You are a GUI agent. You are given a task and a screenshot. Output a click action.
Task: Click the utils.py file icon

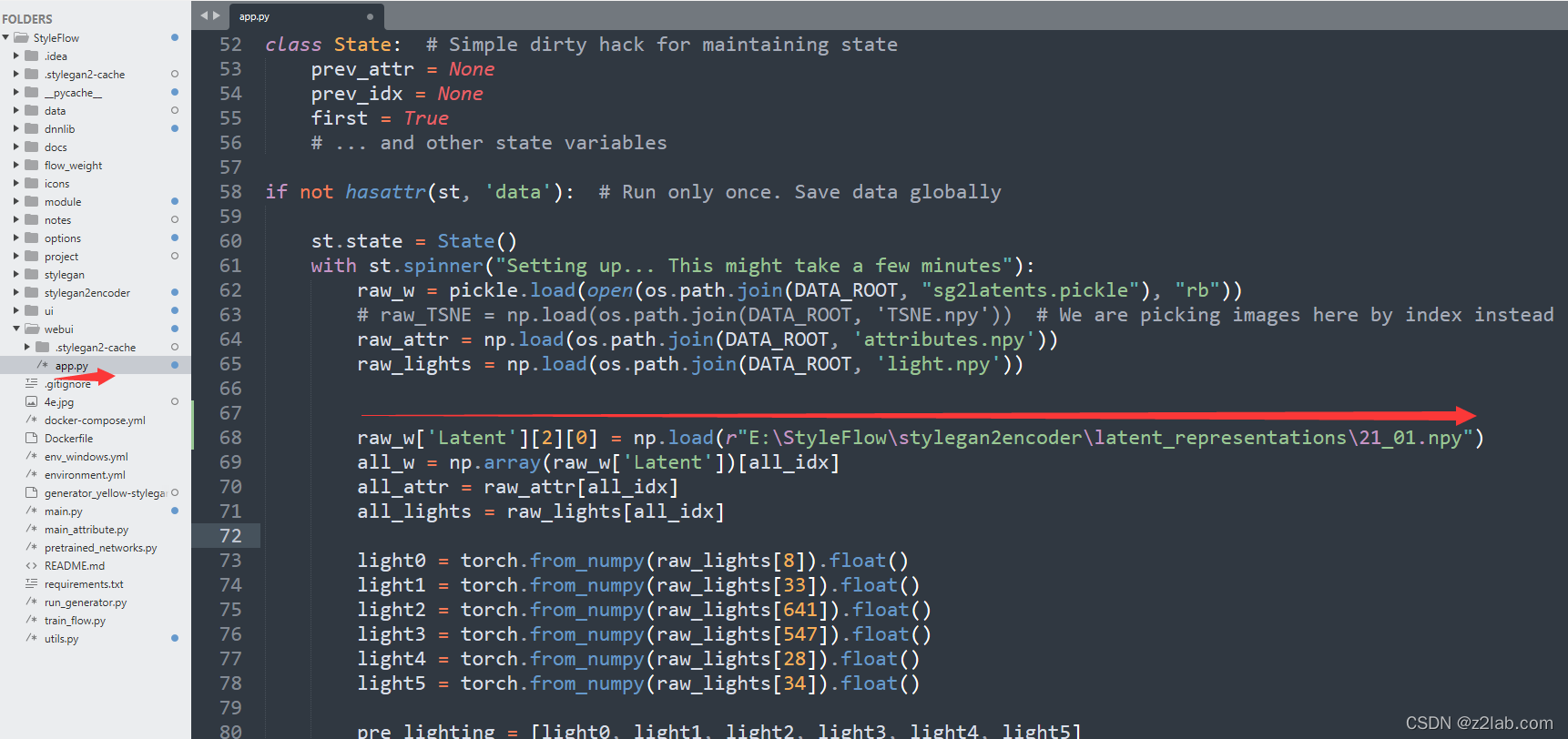pos(32,638)
